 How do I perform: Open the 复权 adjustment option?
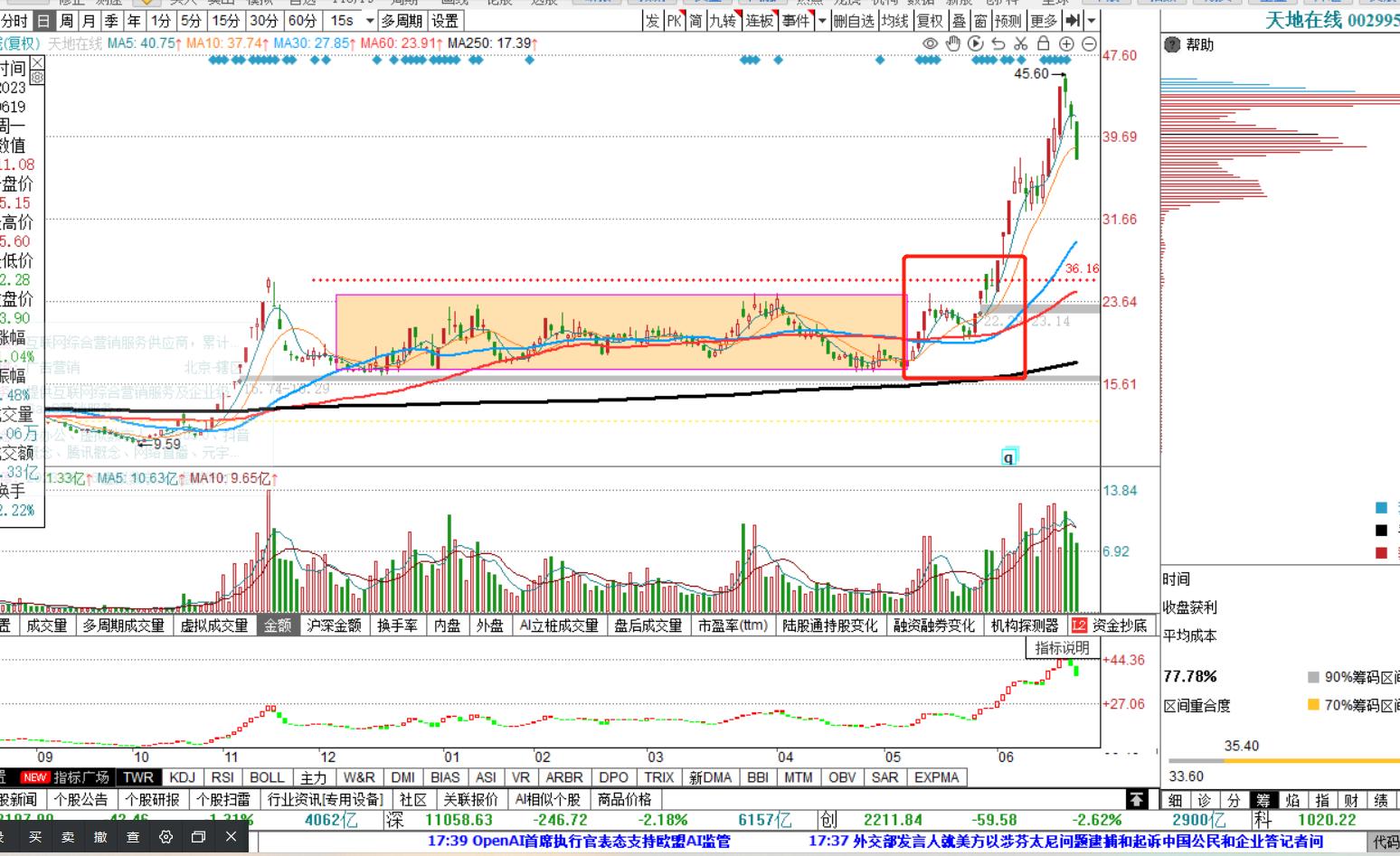coord(930,21)
